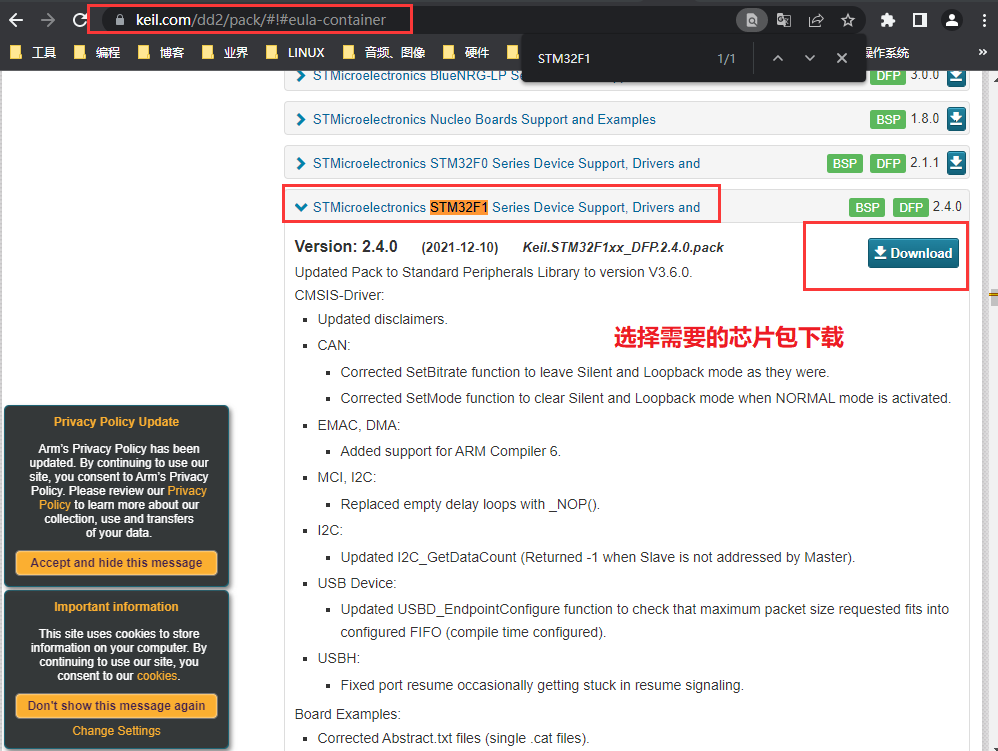Click the 2.4.0 version number on STM32F1 row

(x=947, y=207)
